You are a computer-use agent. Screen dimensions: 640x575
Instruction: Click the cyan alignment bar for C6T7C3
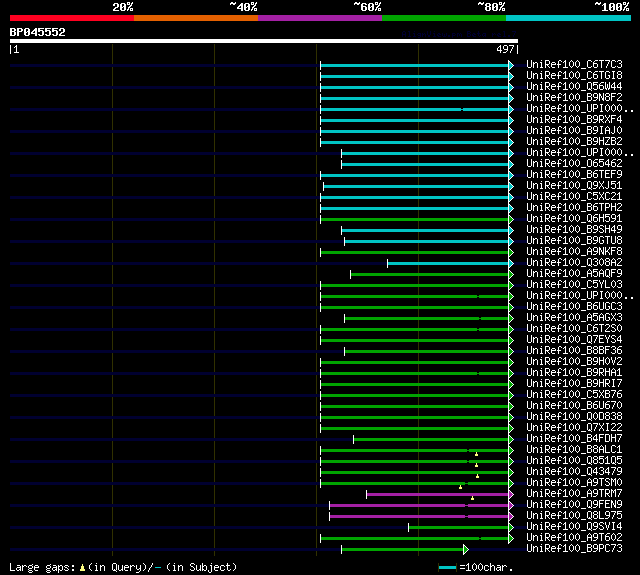415,65
